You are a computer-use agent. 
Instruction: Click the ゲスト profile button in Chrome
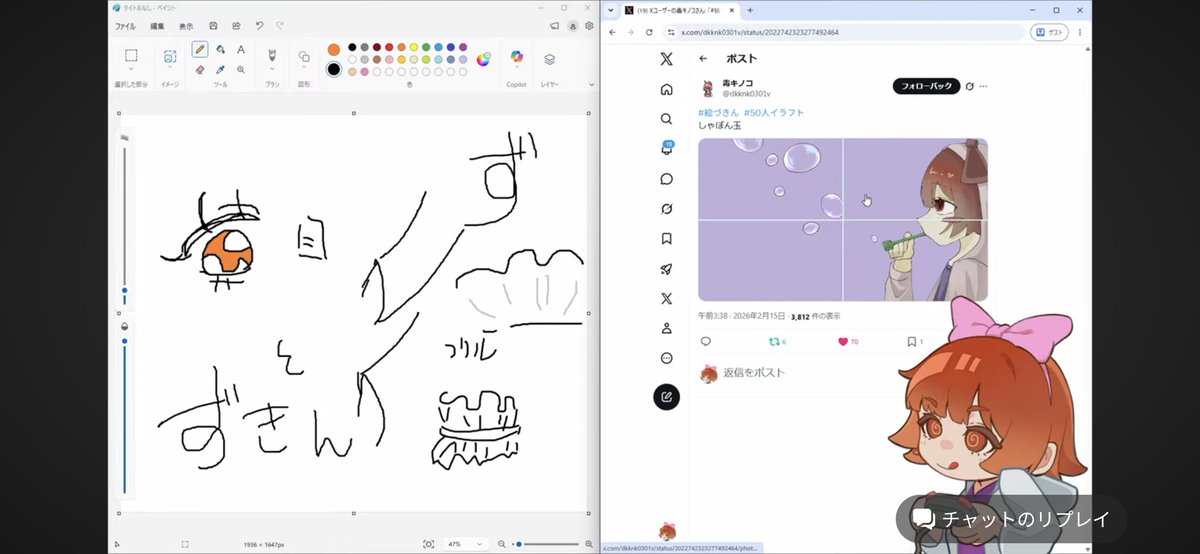(1050, 32)
